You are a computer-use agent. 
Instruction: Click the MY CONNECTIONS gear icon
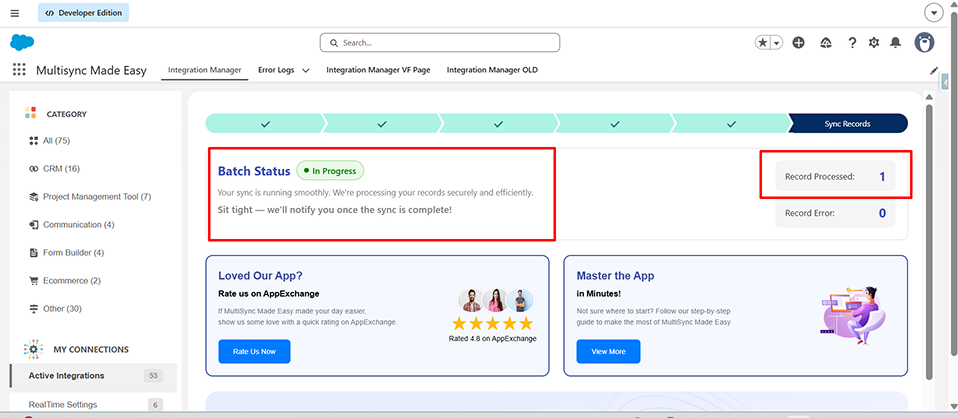pyautogui.click(x=34, y=349)
